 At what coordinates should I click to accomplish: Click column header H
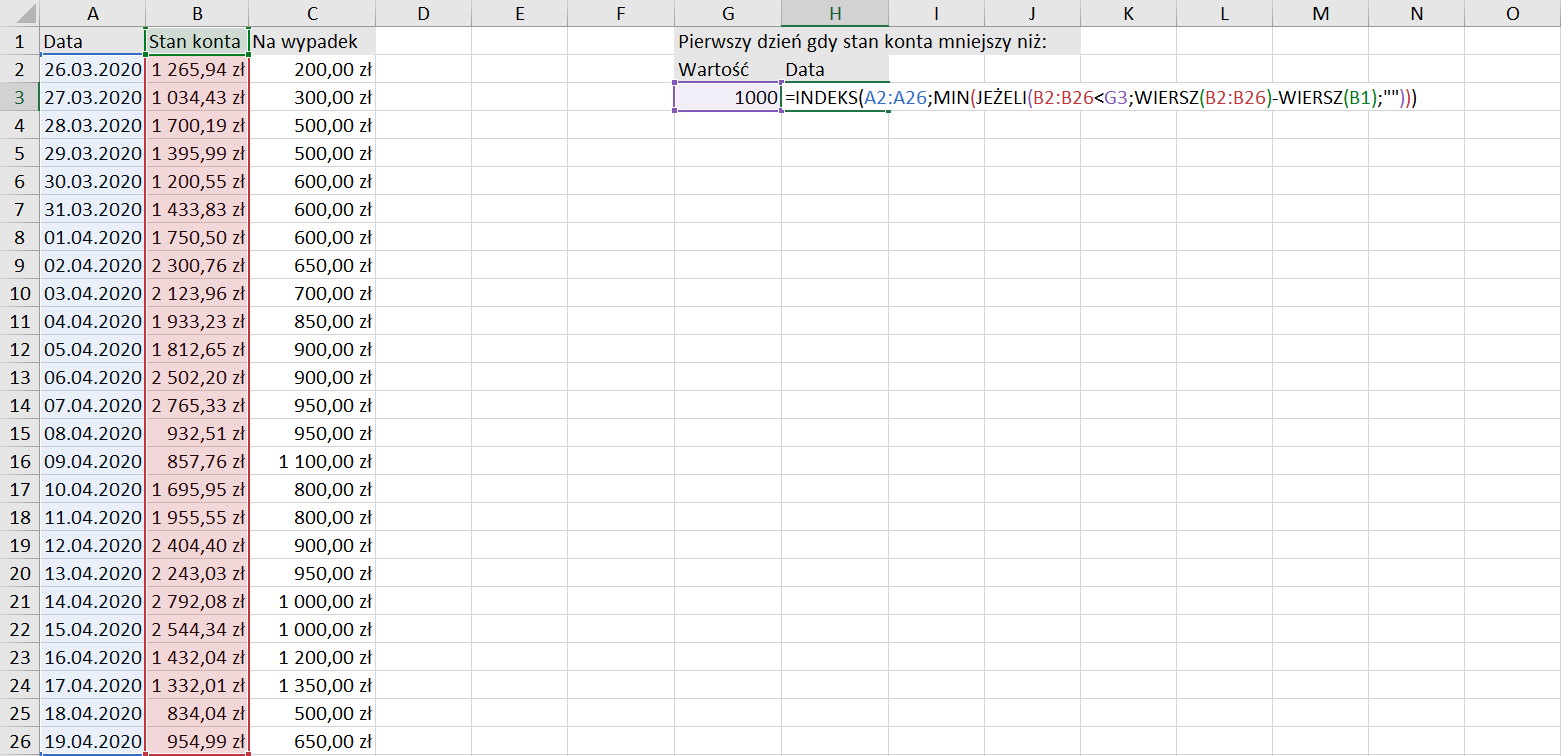click(x=835, y=13)
